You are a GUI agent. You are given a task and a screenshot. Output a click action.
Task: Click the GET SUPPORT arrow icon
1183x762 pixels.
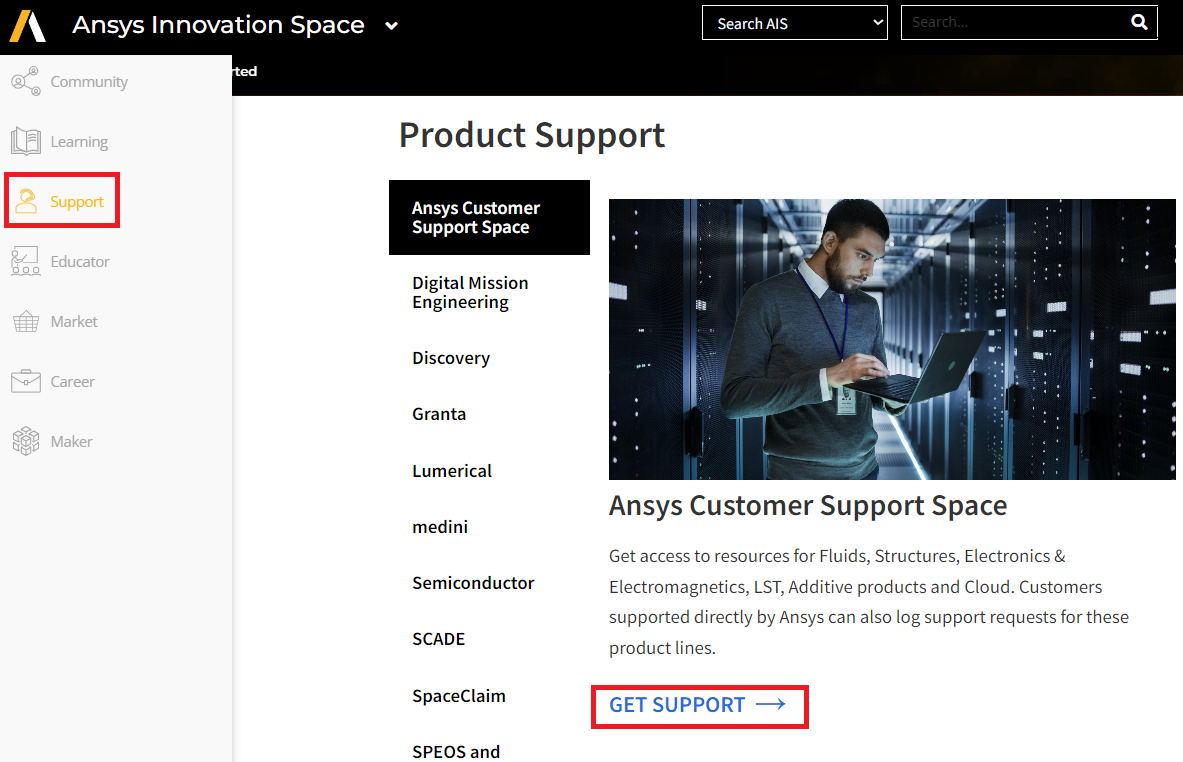point(770,705)
